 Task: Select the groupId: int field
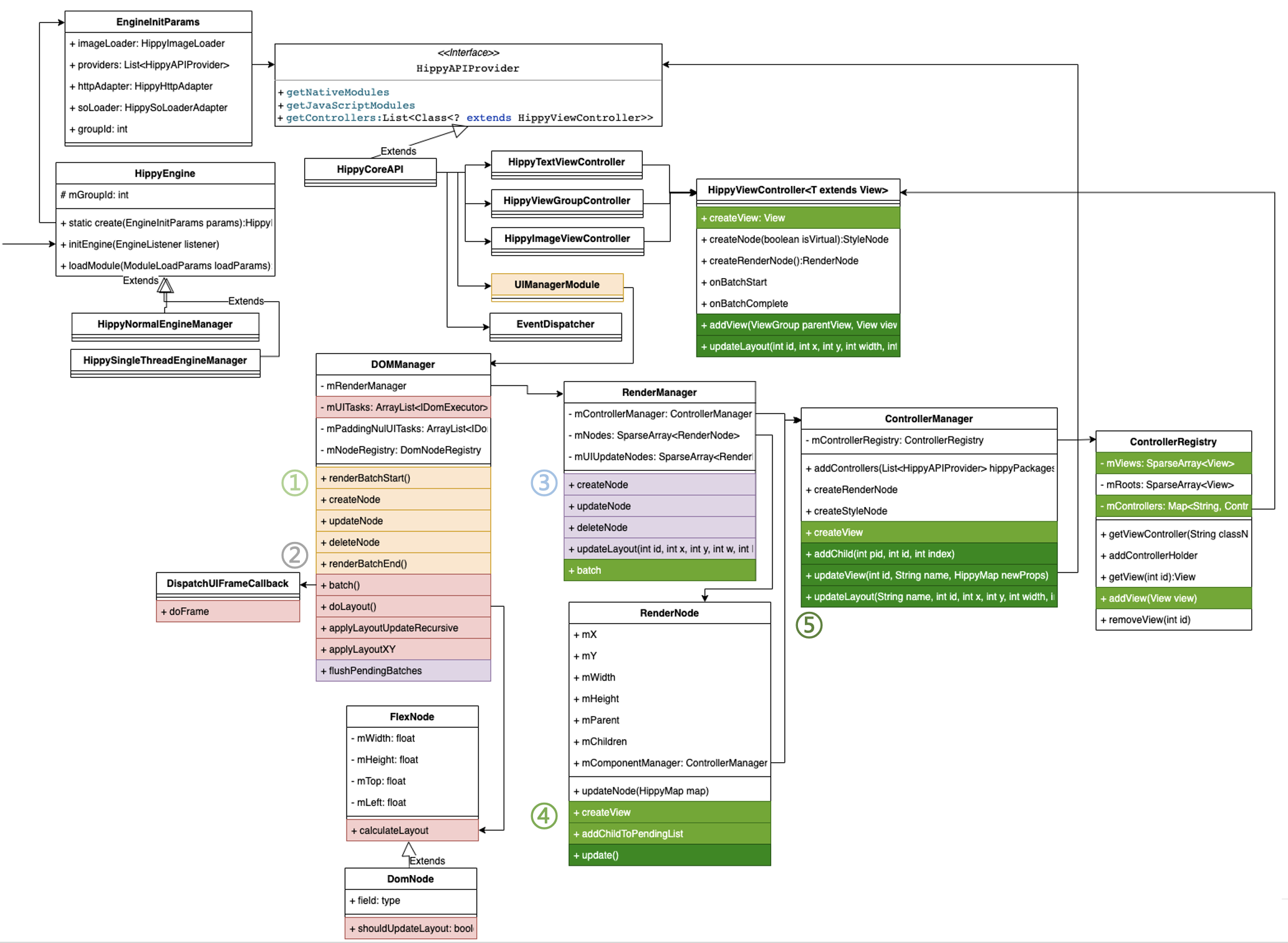(158, 129)
